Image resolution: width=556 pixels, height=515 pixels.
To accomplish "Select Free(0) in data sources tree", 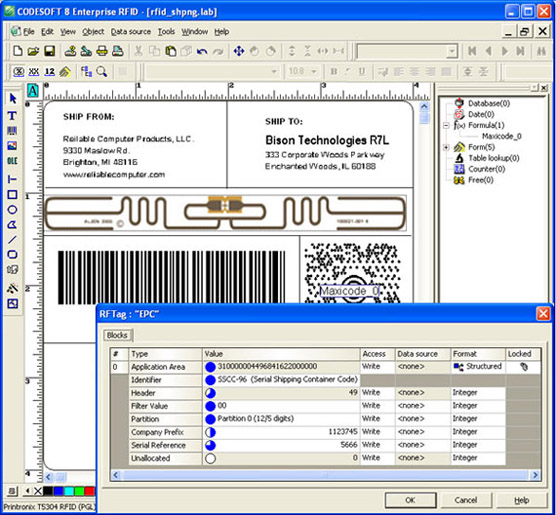I will point(480,180).
